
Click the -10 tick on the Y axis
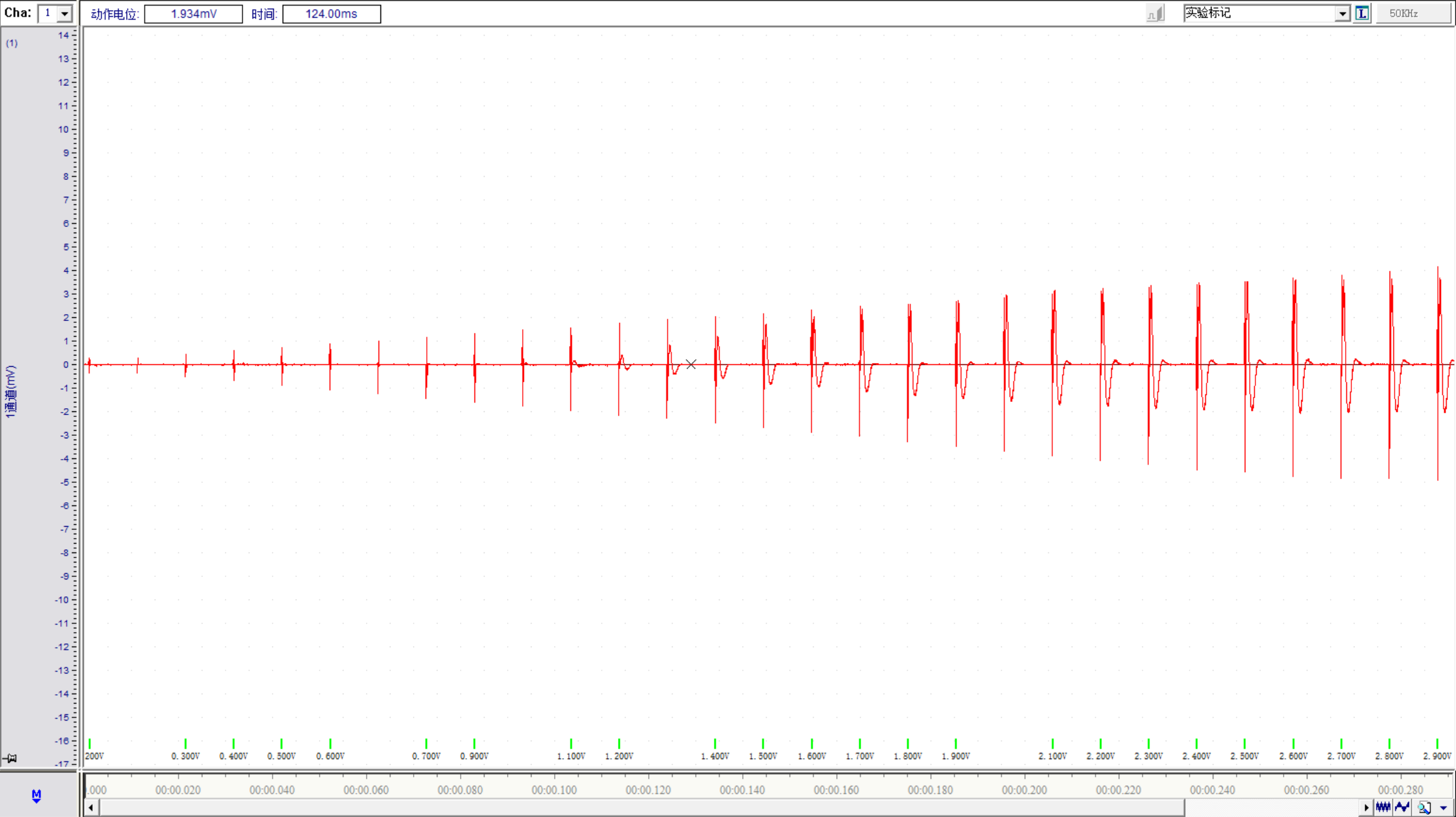coord(62,600)
